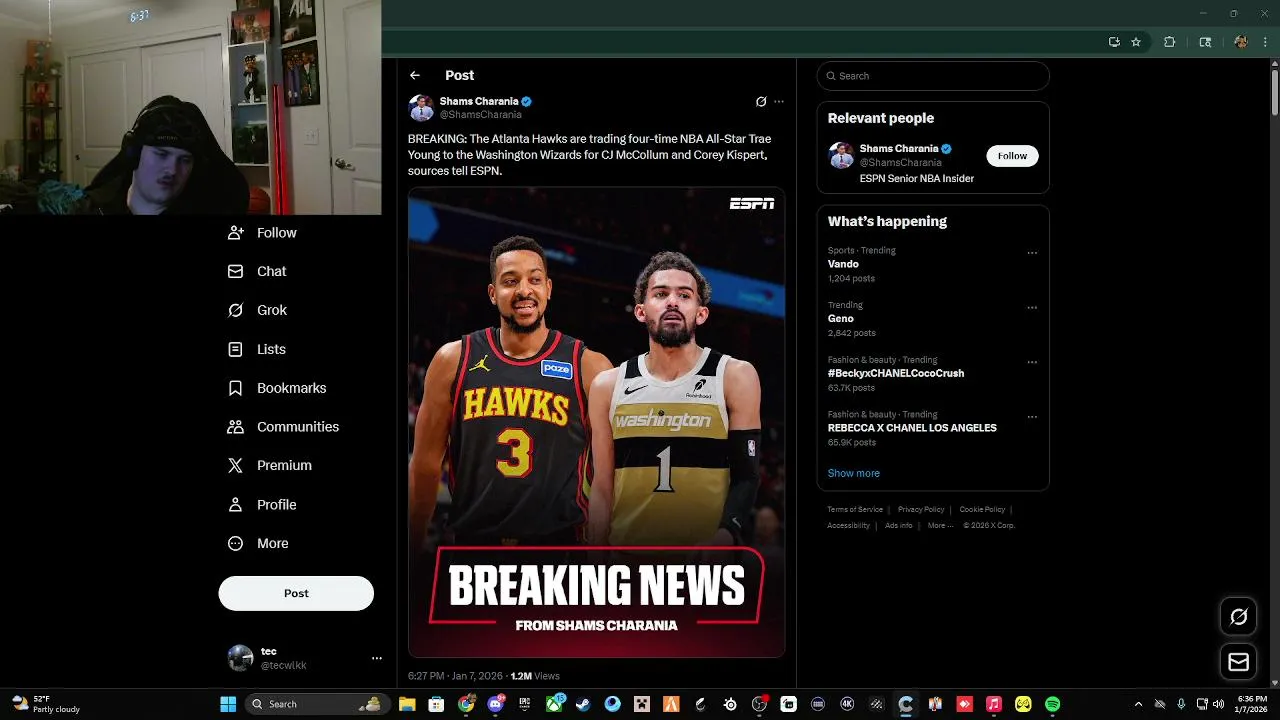The height and width of the screenshot is (720, 1280).
Task: Open the floating Grok button
Action: click(x=1238, y=617)
